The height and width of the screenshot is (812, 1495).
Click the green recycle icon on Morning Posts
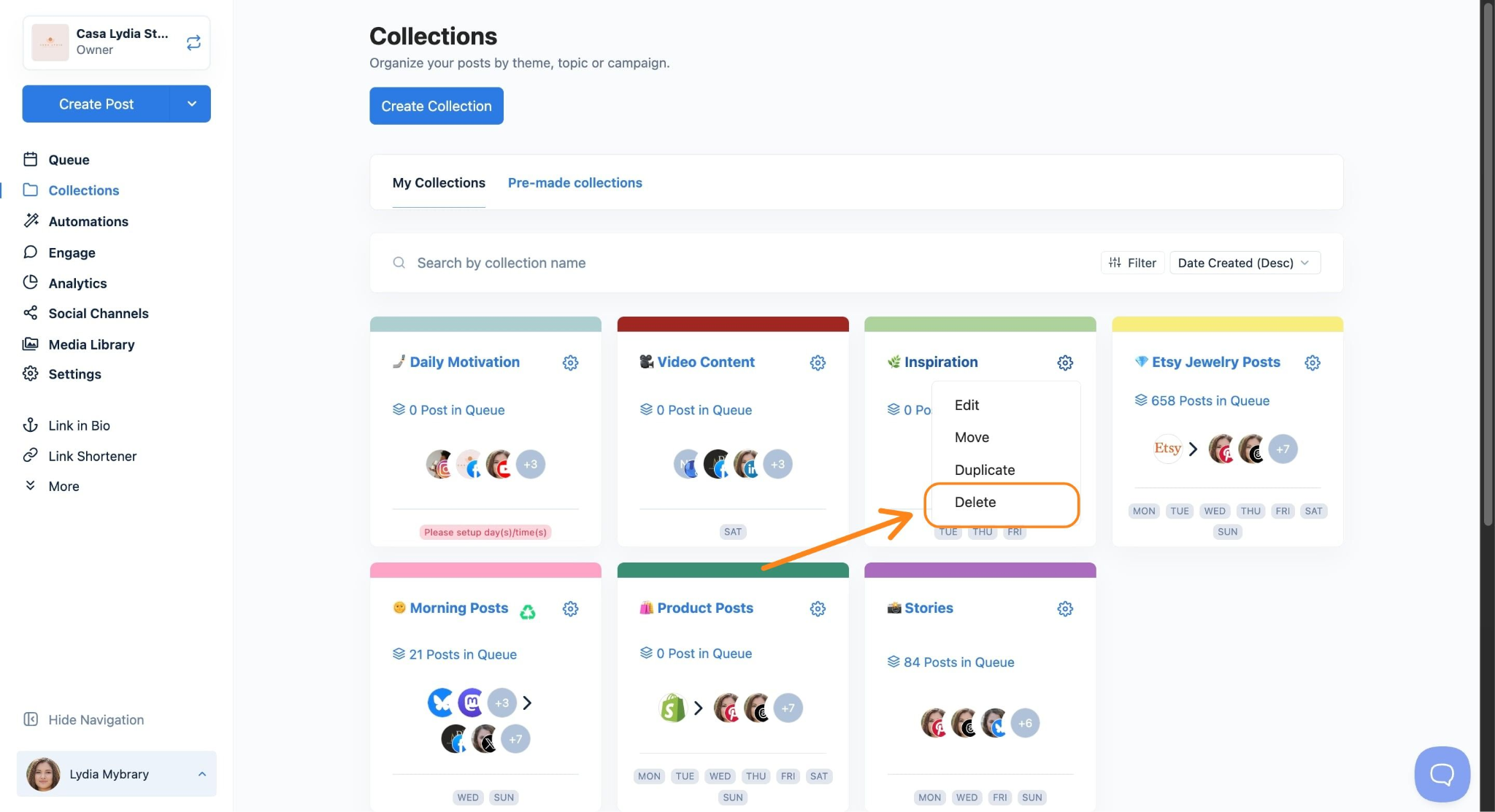527,611
